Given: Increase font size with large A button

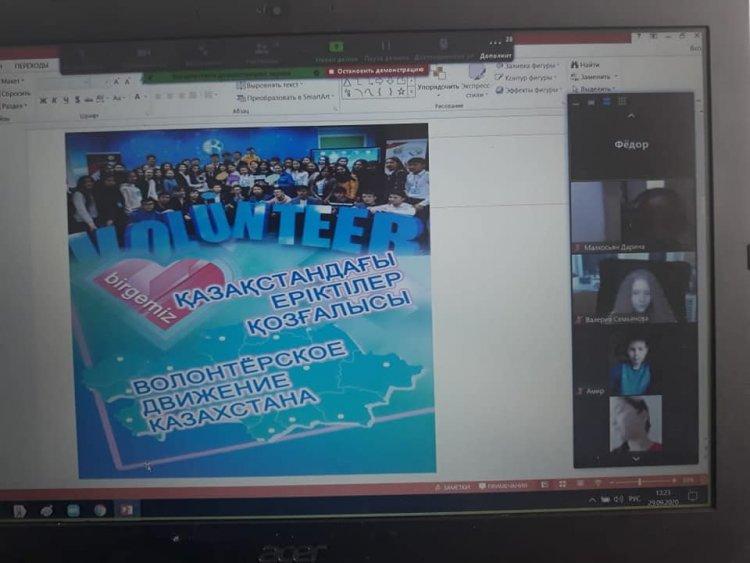Looking at the screenshot, I should [x=115, y=82].
